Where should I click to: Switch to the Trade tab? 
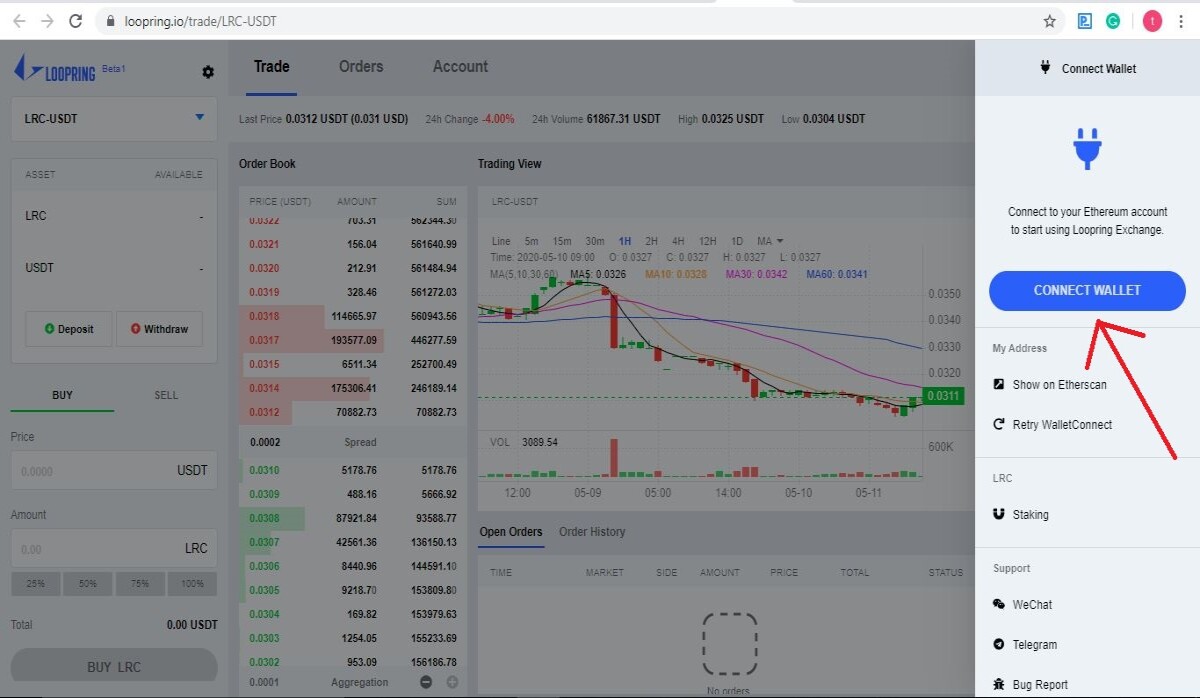click(x=271, y=66)
